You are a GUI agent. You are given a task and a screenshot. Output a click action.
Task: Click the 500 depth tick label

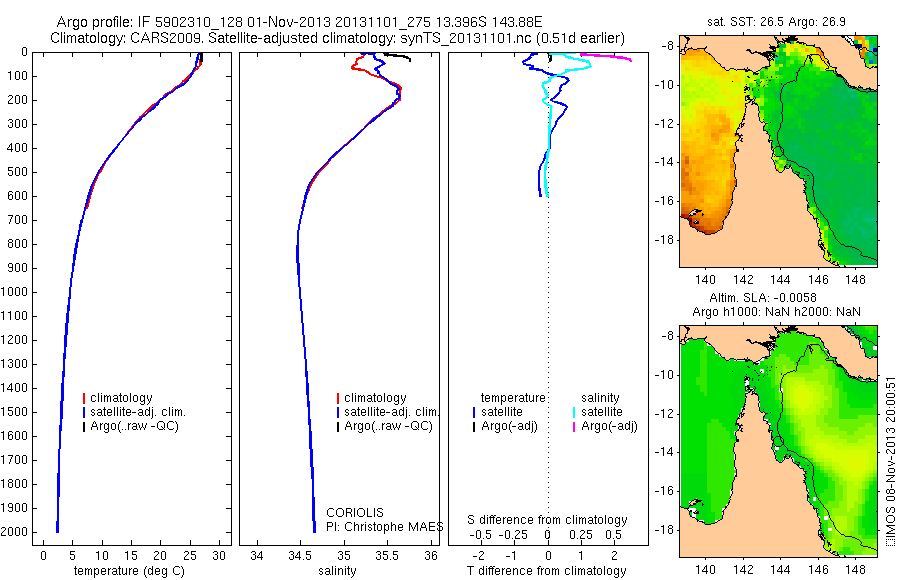[17, 172]
